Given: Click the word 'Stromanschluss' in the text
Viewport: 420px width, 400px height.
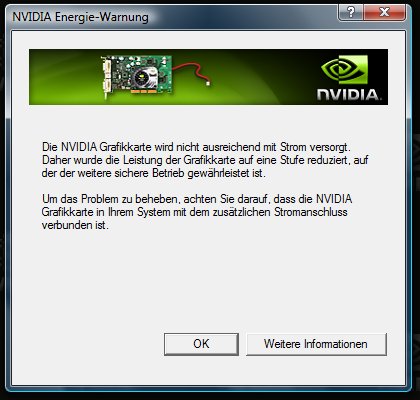Looking at the screenshot, I should [x=311, y=212].
